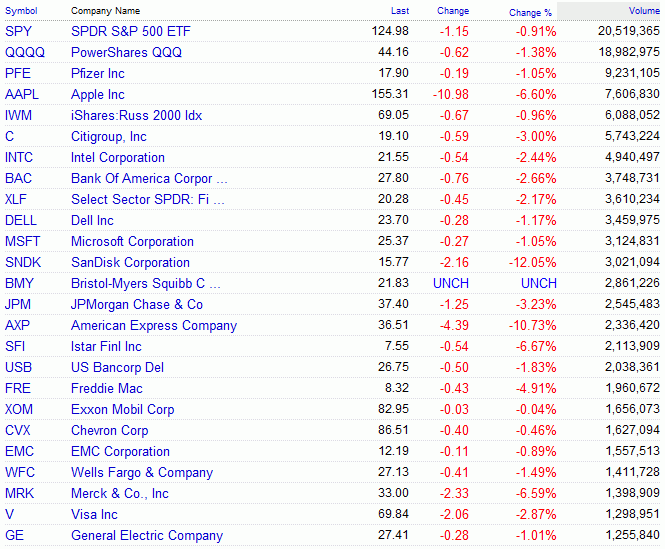The image size is (665, 549).
Task: Sort table by Symbol column header
Action: (20, 11)
